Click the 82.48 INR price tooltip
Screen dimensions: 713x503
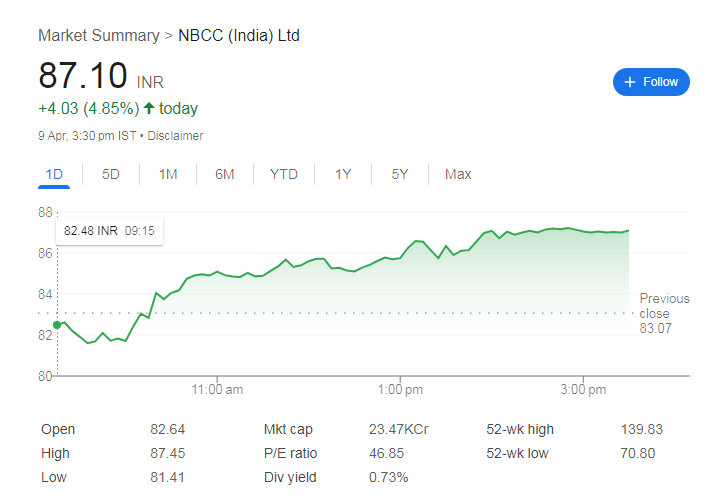[x=110, y=231]
